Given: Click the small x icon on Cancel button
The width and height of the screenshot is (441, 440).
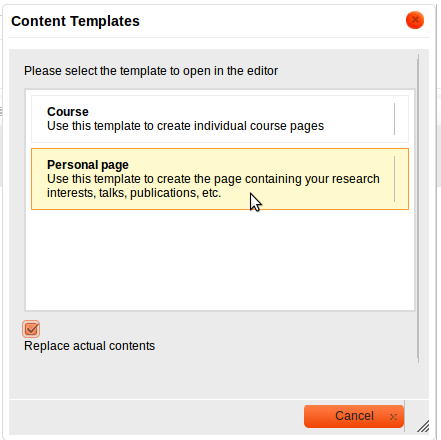Looking at the screenshot, I should [393, 417].
